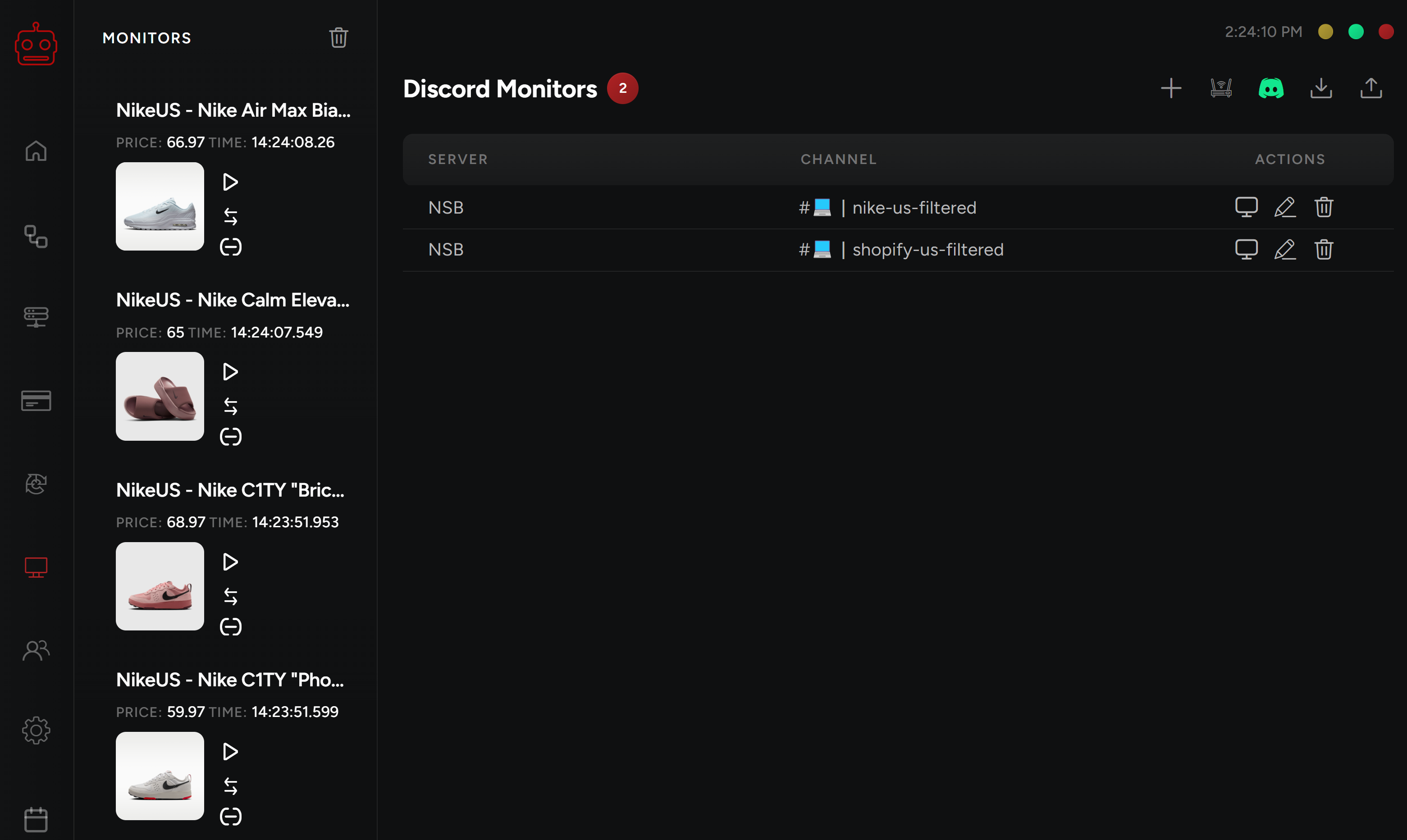1407x840 pixels.
Task: Click the NikeUS Nike Calm Eleva title
Action: pyautogui.click(x=233, y=300)
